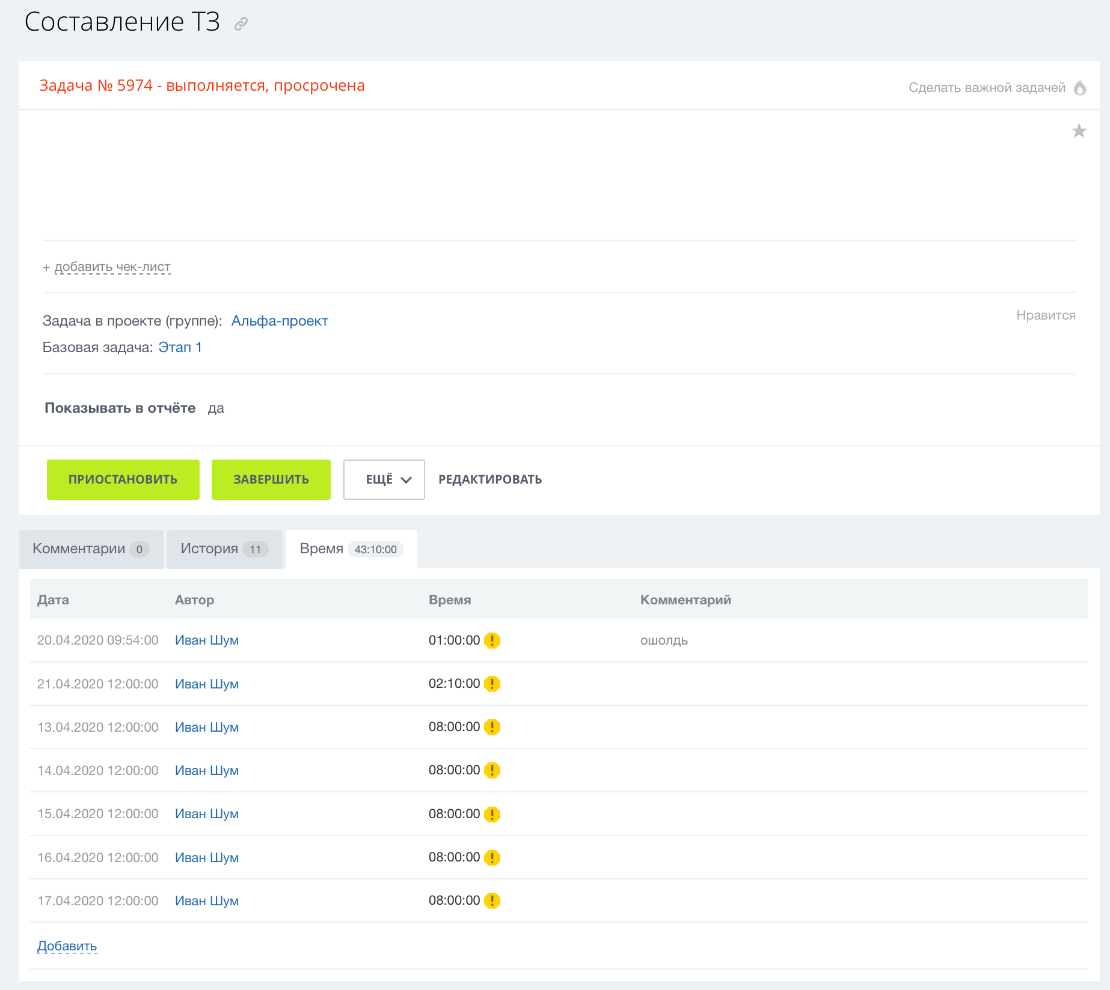Click warning icon on the 02:10:00 time entry

(492, 684)
